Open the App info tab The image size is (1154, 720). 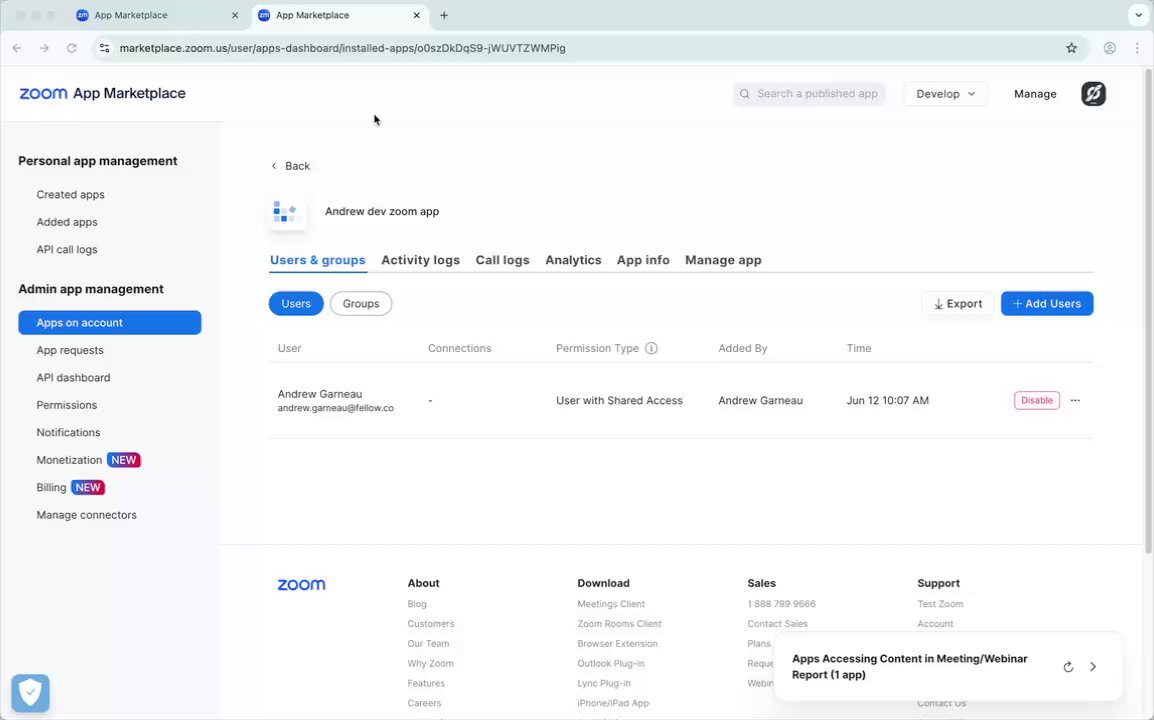(643, 260)
